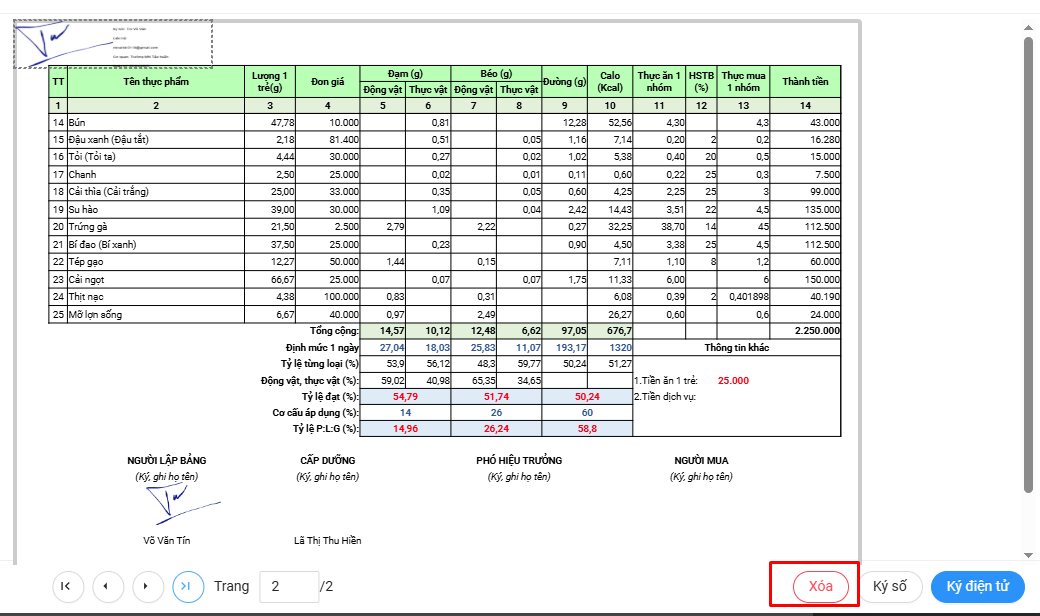Focus the Trang page number field

click(288, 586)
